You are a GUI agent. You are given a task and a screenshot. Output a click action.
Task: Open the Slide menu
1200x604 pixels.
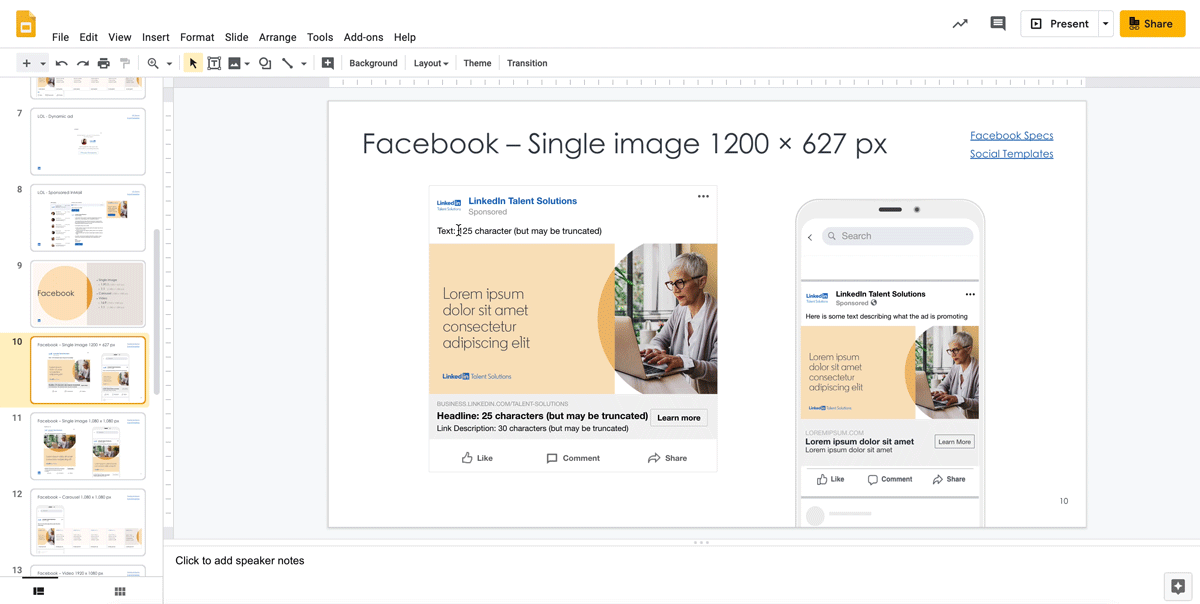pos(236,37)
